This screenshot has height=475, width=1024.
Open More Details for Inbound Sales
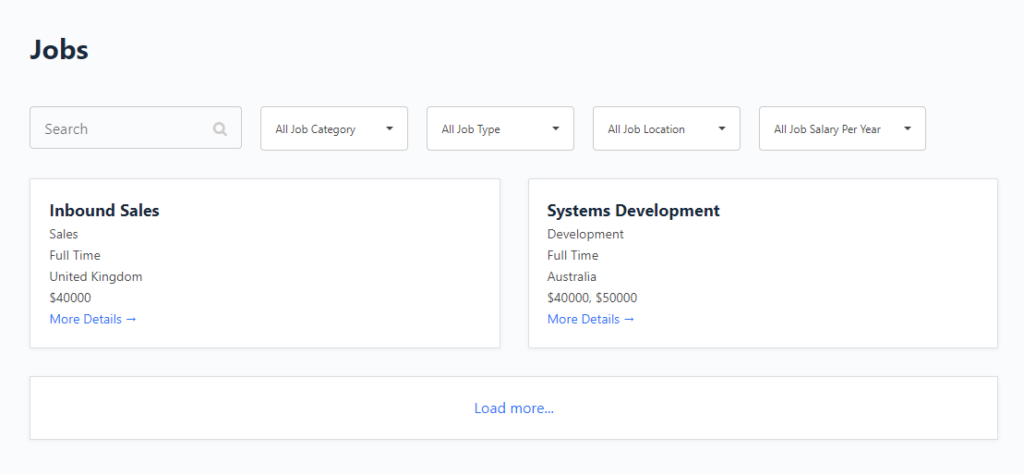tap(93, 319)
